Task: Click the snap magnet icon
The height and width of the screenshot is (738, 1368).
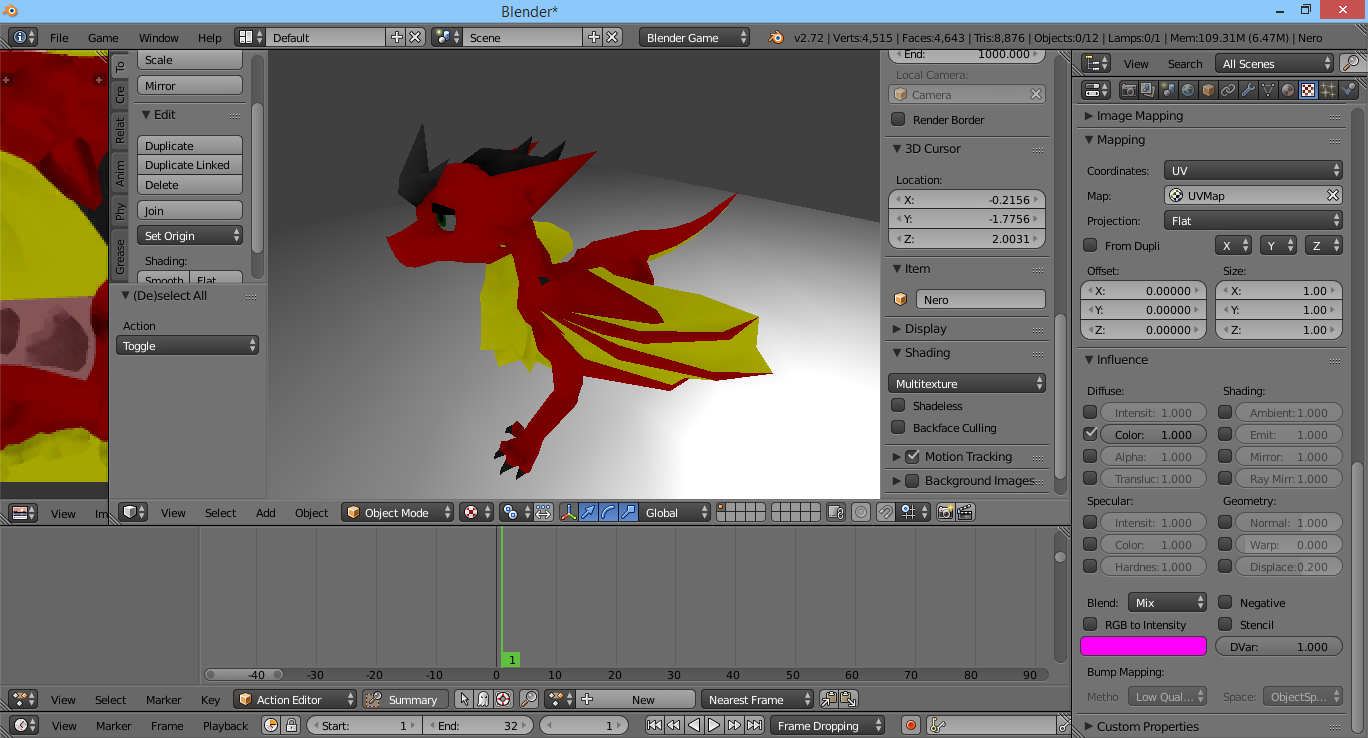Action: 885,512
